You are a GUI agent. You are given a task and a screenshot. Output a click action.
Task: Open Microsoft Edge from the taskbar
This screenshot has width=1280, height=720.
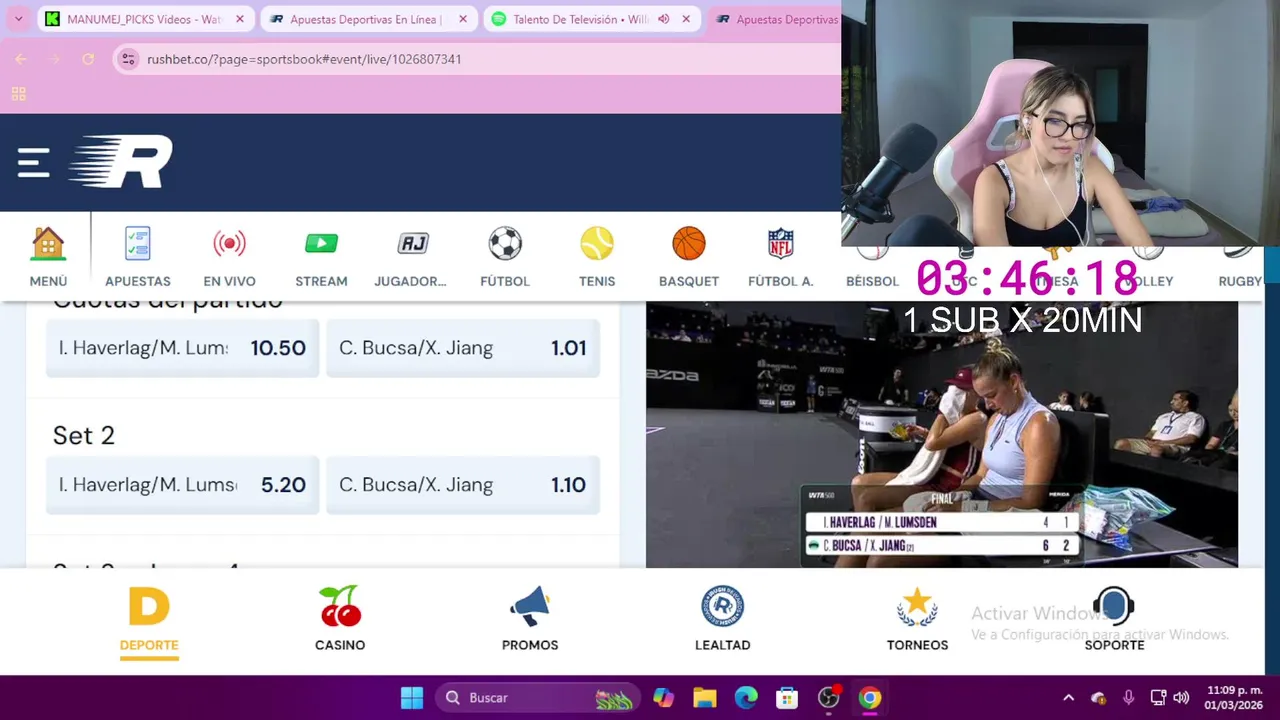746,698
